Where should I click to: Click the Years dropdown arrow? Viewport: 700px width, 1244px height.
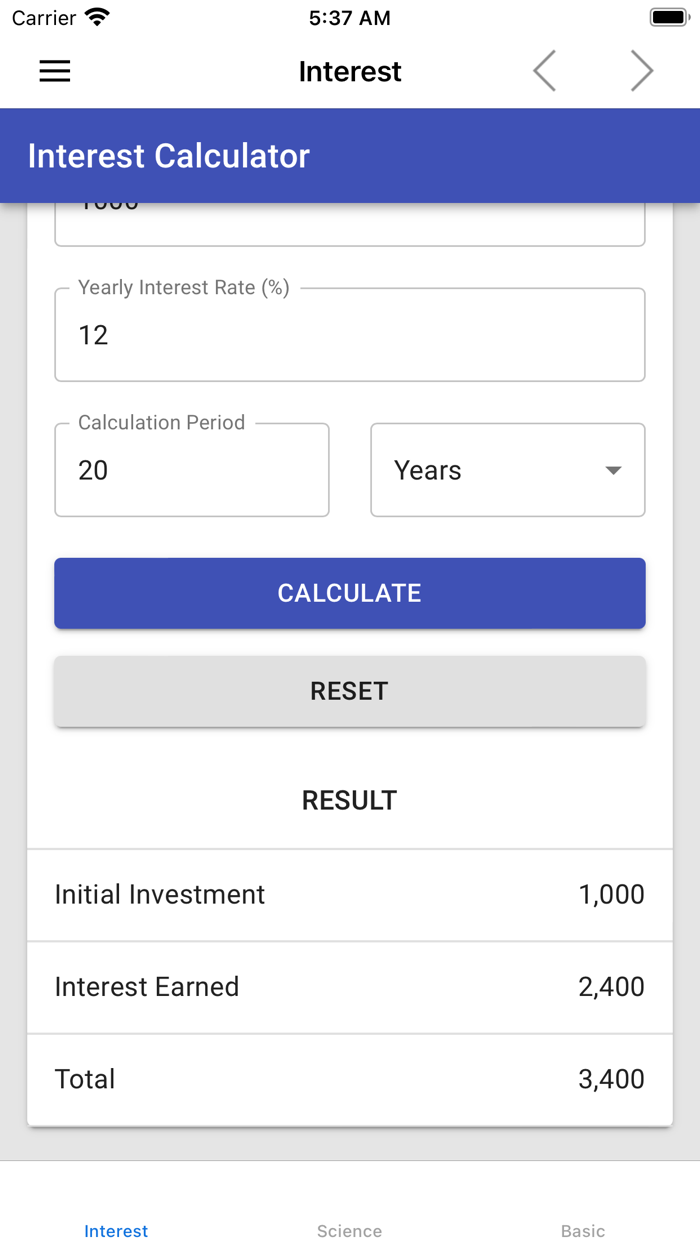tap(612, 470)
